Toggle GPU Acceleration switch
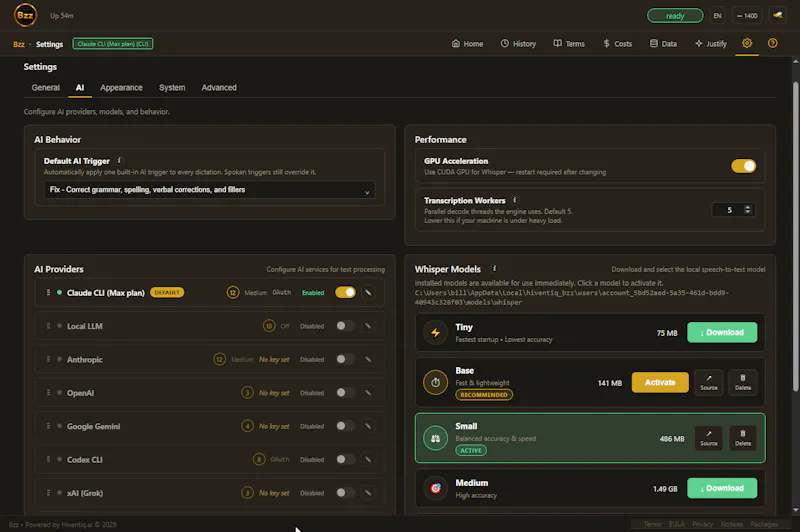Screen dimensions: 800x532 point(743,166)
